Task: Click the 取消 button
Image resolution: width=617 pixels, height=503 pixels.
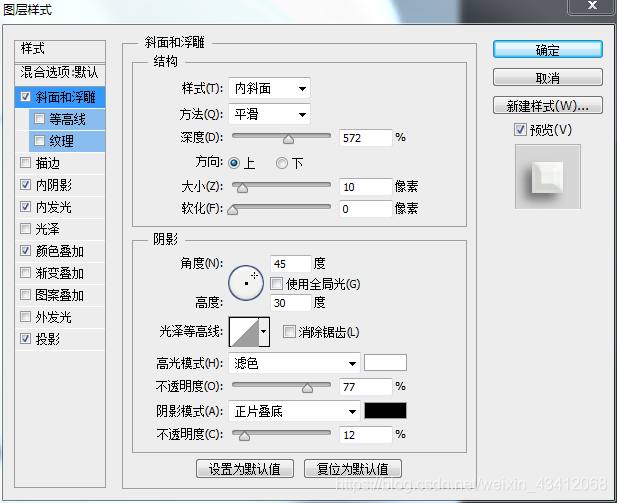Action: pyautogui.click(x=547, y=78)
